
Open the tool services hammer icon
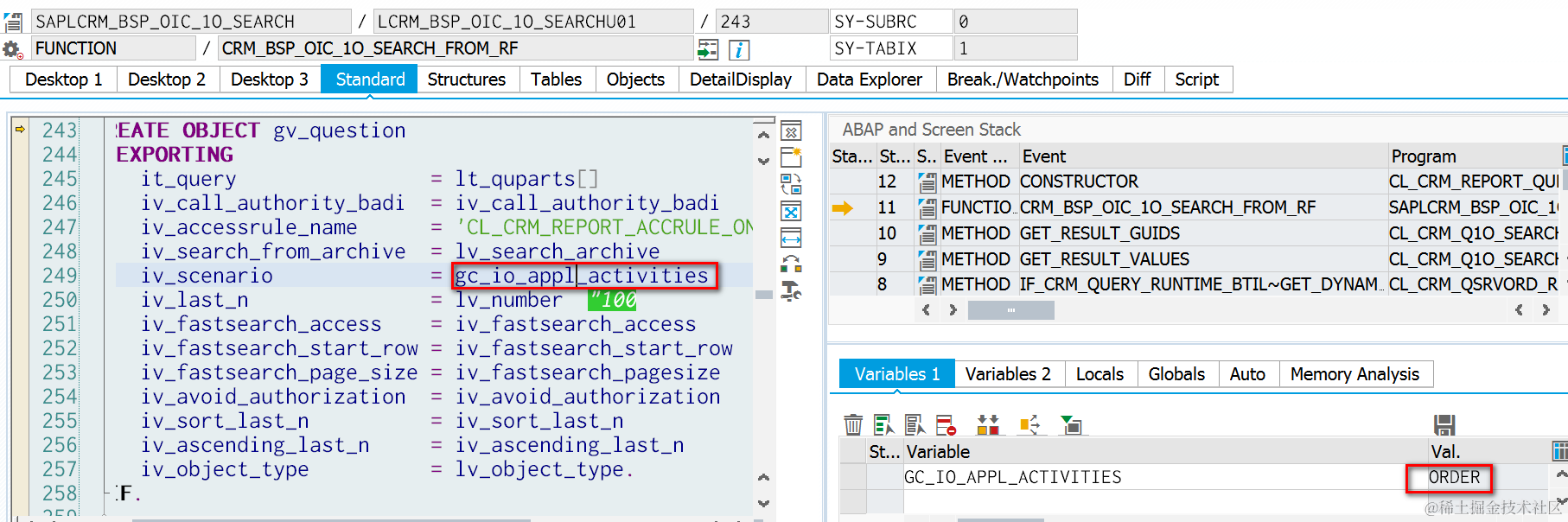(x=791, y=290)
